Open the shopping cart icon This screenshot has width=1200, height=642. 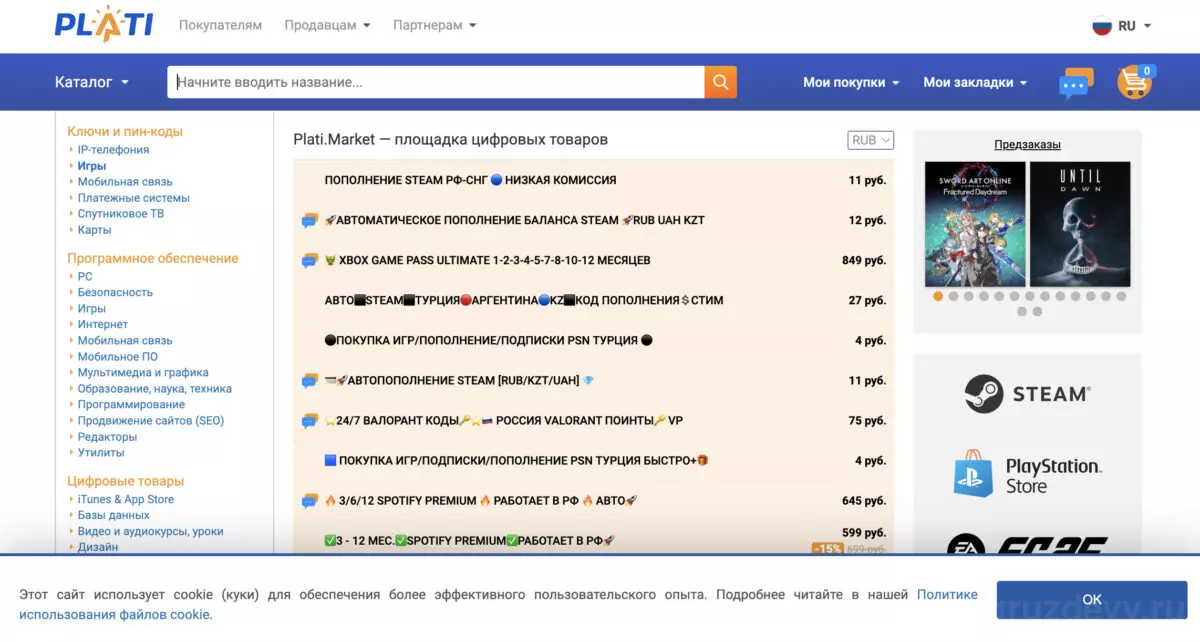[1135, 82]
